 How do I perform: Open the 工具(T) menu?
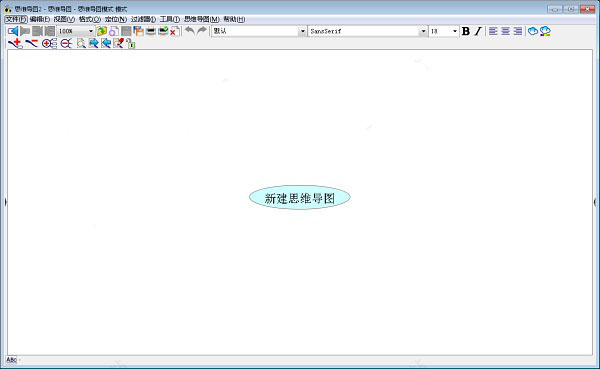click(170, 19)
